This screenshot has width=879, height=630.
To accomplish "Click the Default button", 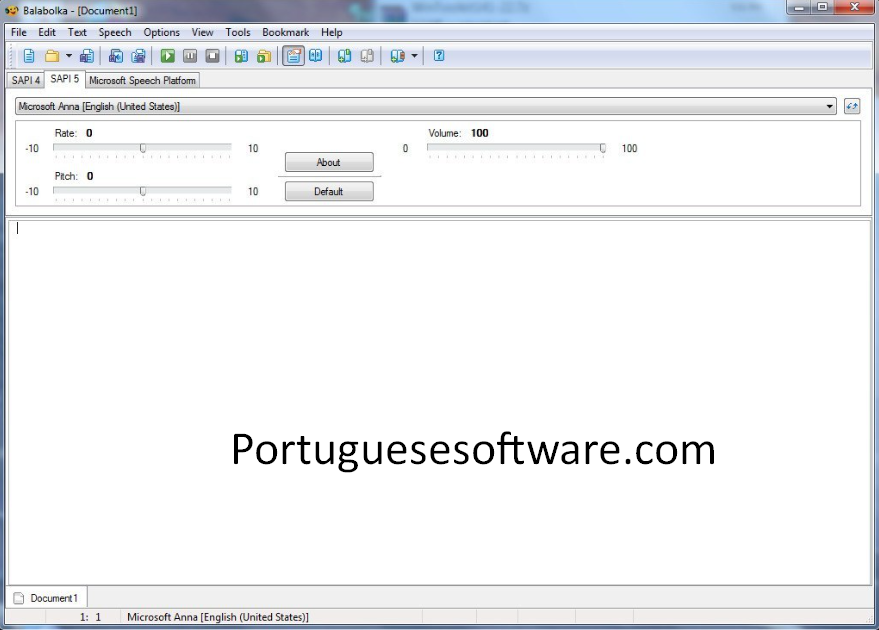I will click(x=329, y=191).
